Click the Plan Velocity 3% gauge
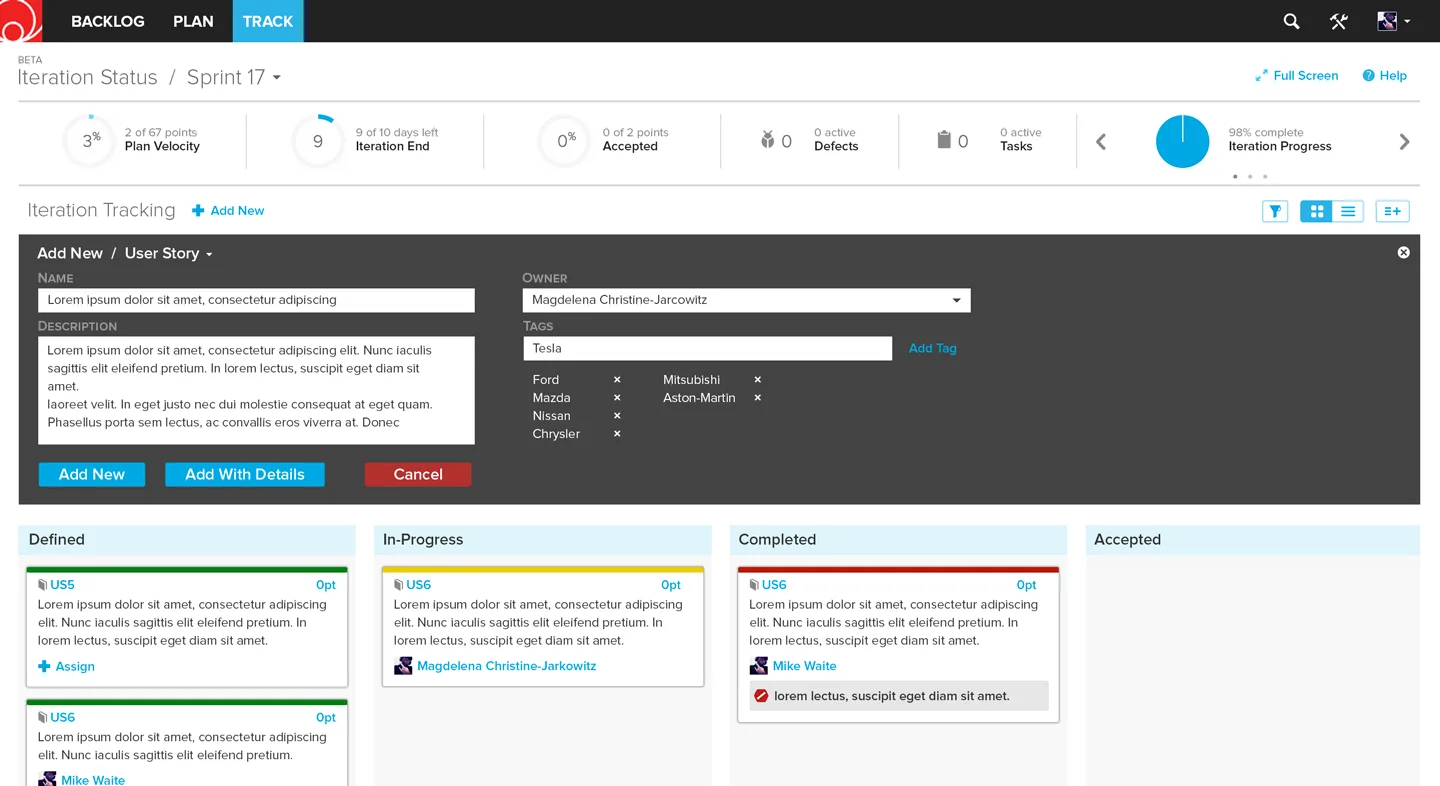 pyautogui.click(x=90, y=141)
